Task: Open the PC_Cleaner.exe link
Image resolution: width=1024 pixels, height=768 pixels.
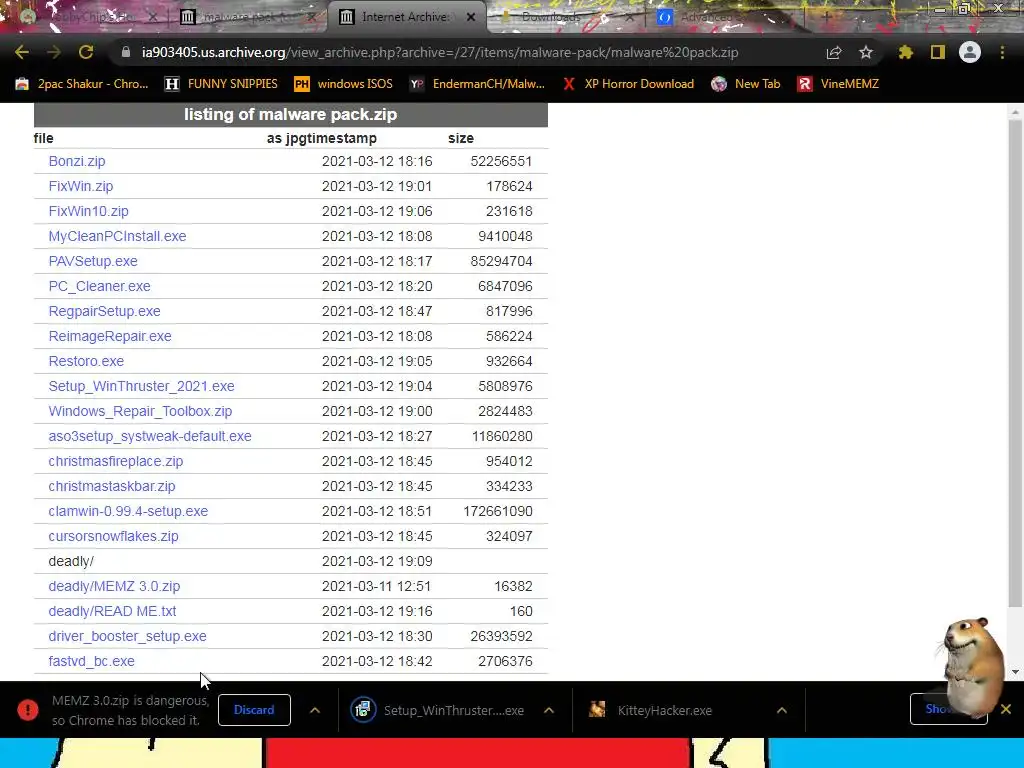Action: [x=99, y=286]
